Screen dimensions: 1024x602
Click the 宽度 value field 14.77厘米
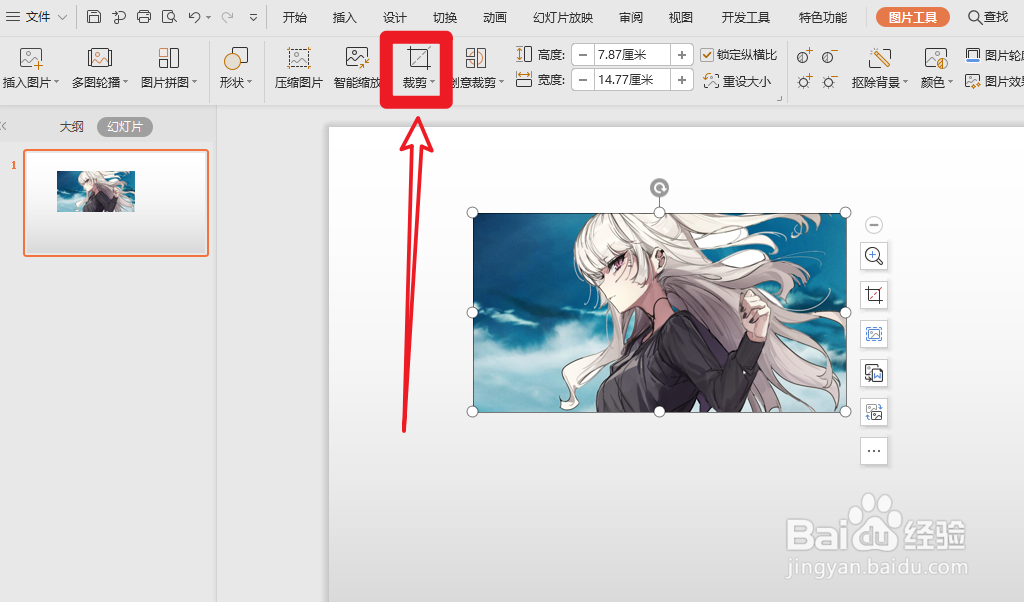pyautogui.click(x=632, y=80)
